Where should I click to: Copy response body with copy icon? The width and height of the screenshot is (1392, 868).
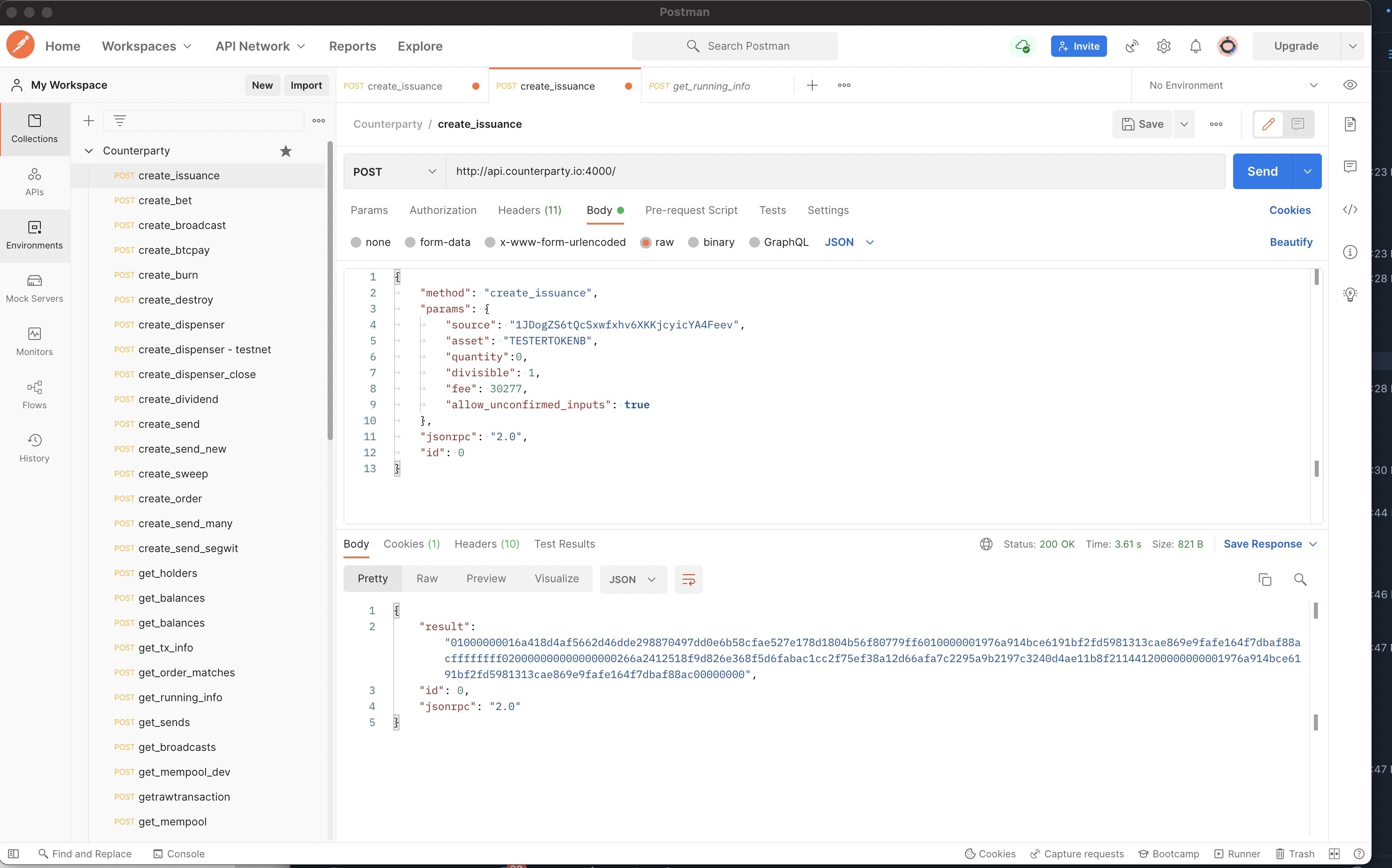pyautogui.click(x=1265, y=579)
